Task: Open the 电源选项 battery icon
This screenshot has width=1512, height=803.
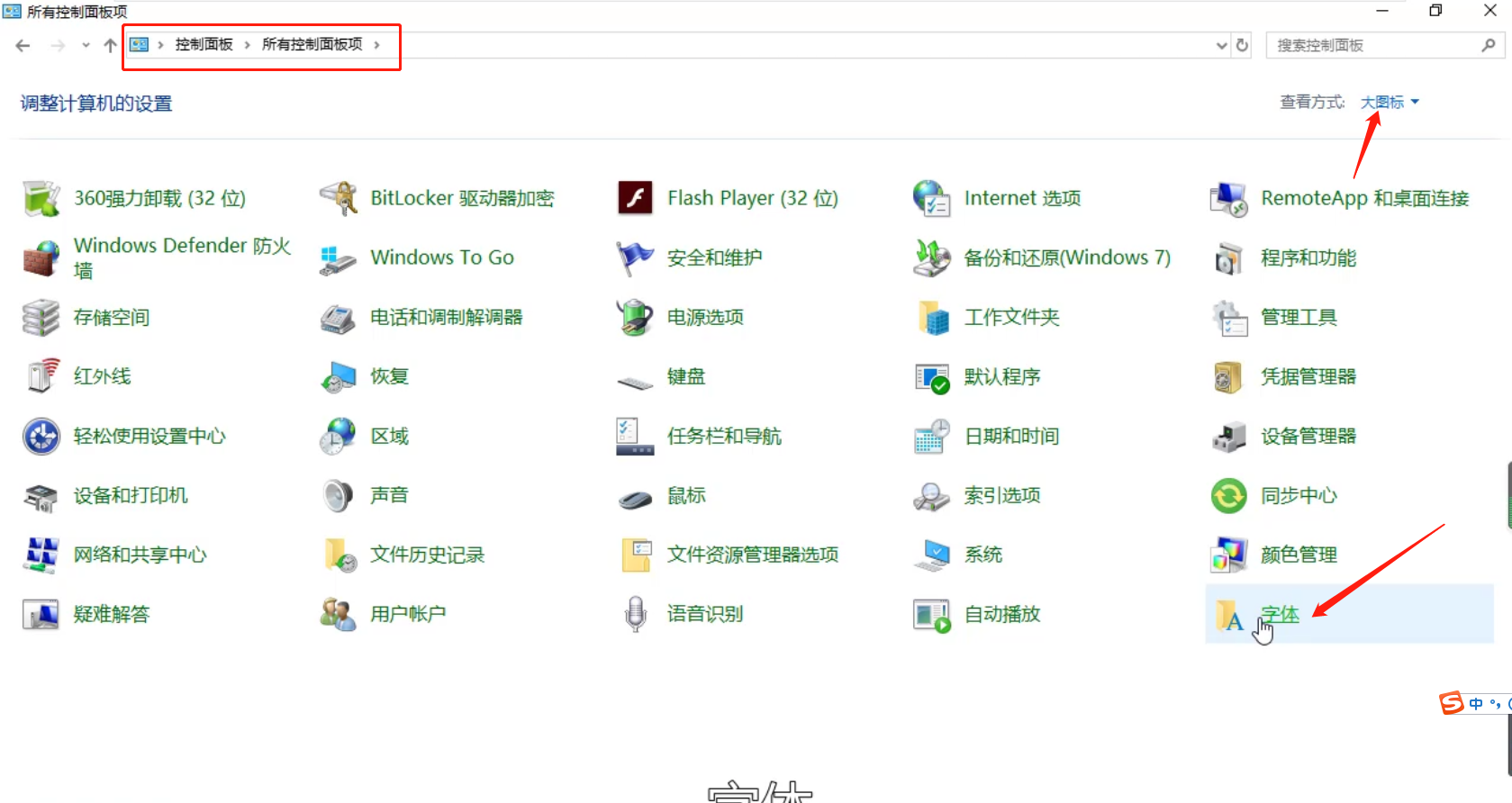Action: point(635,318)
